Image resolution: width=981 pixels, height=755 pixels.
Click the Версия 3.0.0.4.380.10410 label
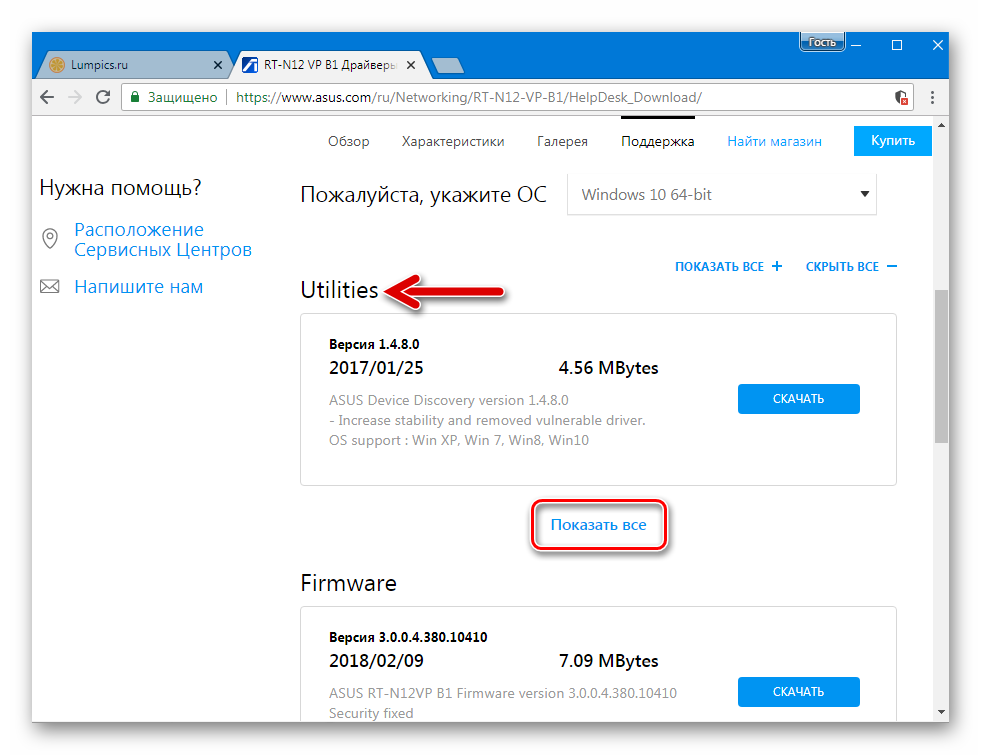tap(408, 637)
